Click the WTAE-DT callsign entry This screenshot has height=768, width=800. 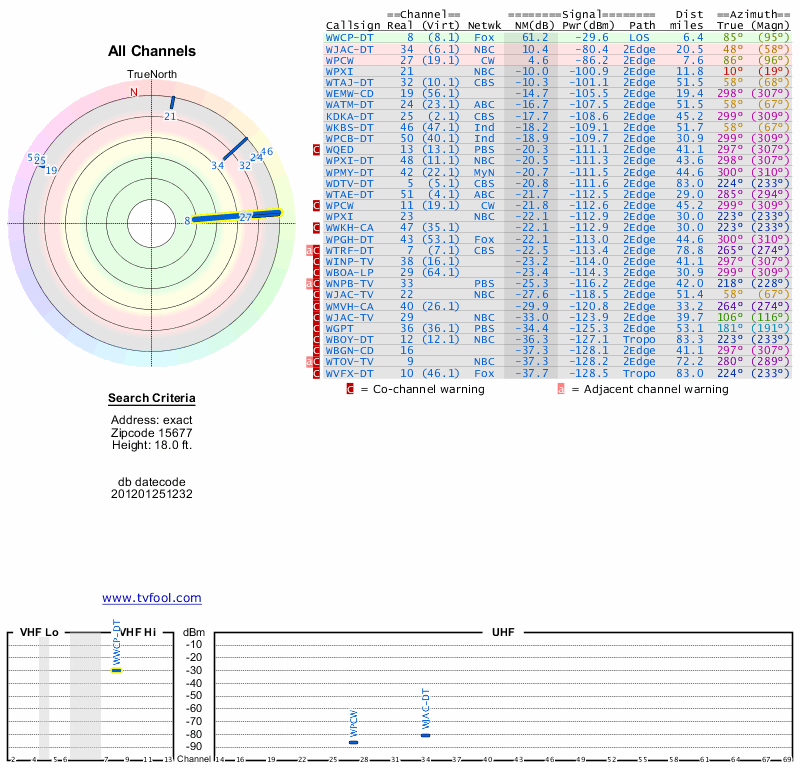[x=350, y=194]
